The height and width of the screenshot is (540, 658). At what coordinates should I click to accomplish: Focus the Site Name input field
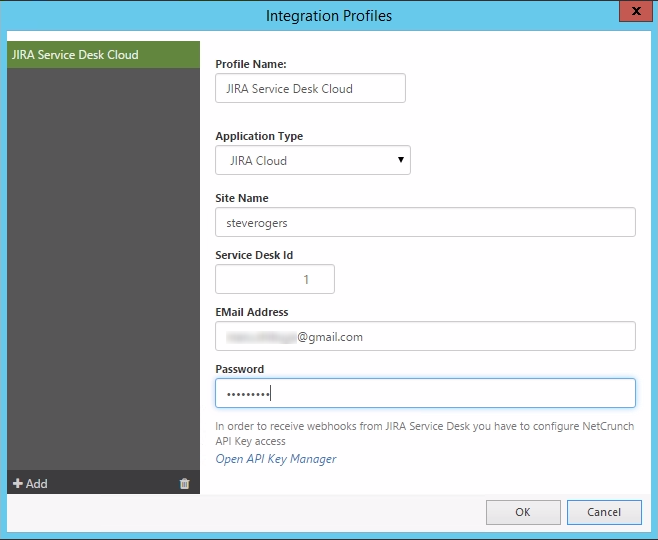(425, 222)
